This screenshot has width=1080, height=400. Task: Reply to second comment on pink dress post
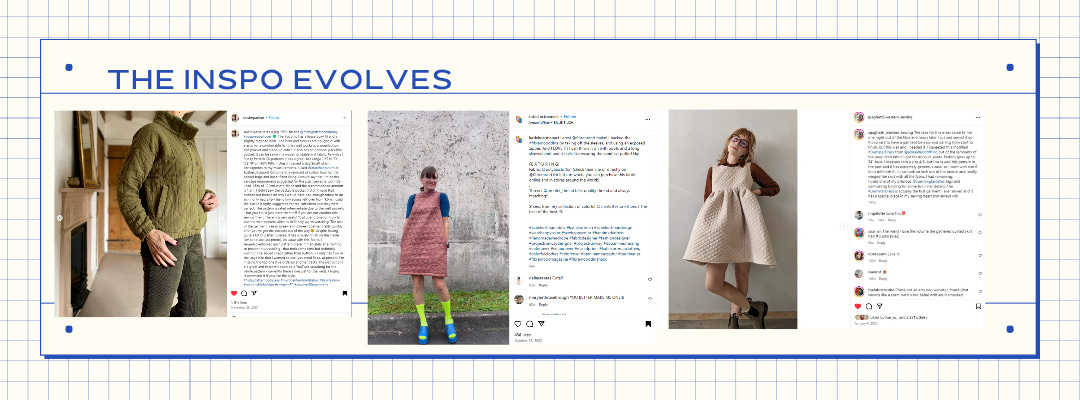[x=543, y=304]
